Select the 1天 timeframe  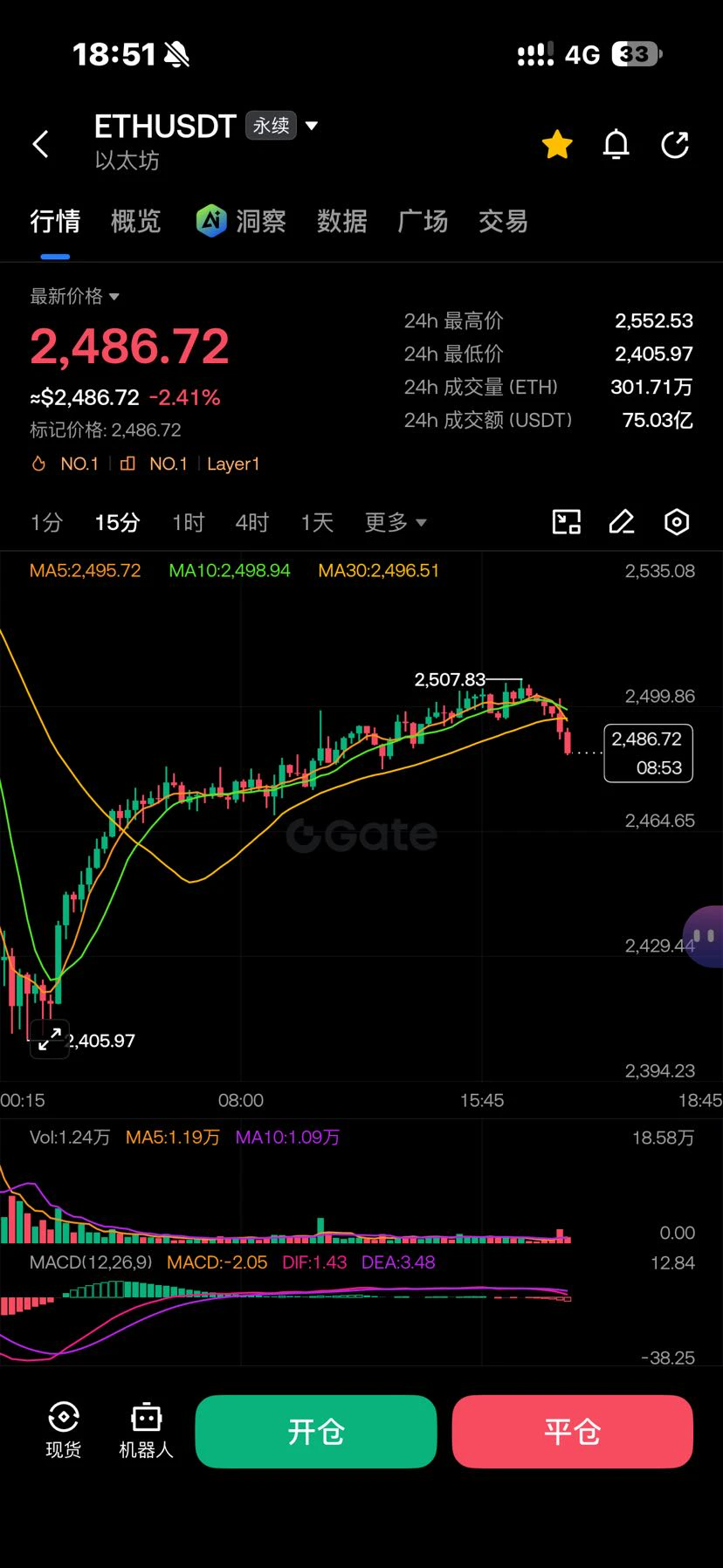(x=317, y=522)
